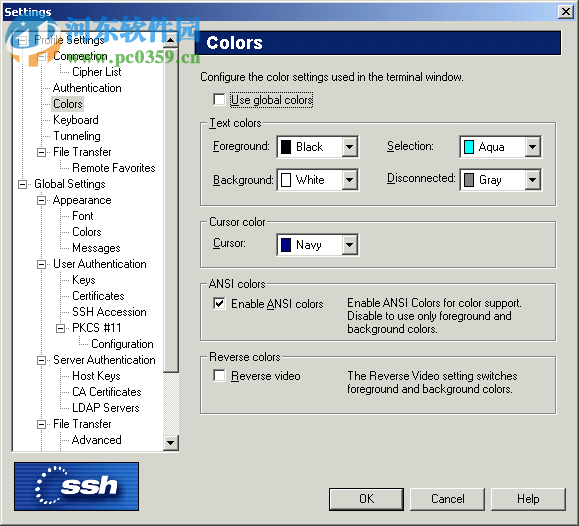This screenshot has width=579, height=526.
Task: Select Cipher List in the tree
Action: click(96, 72)
